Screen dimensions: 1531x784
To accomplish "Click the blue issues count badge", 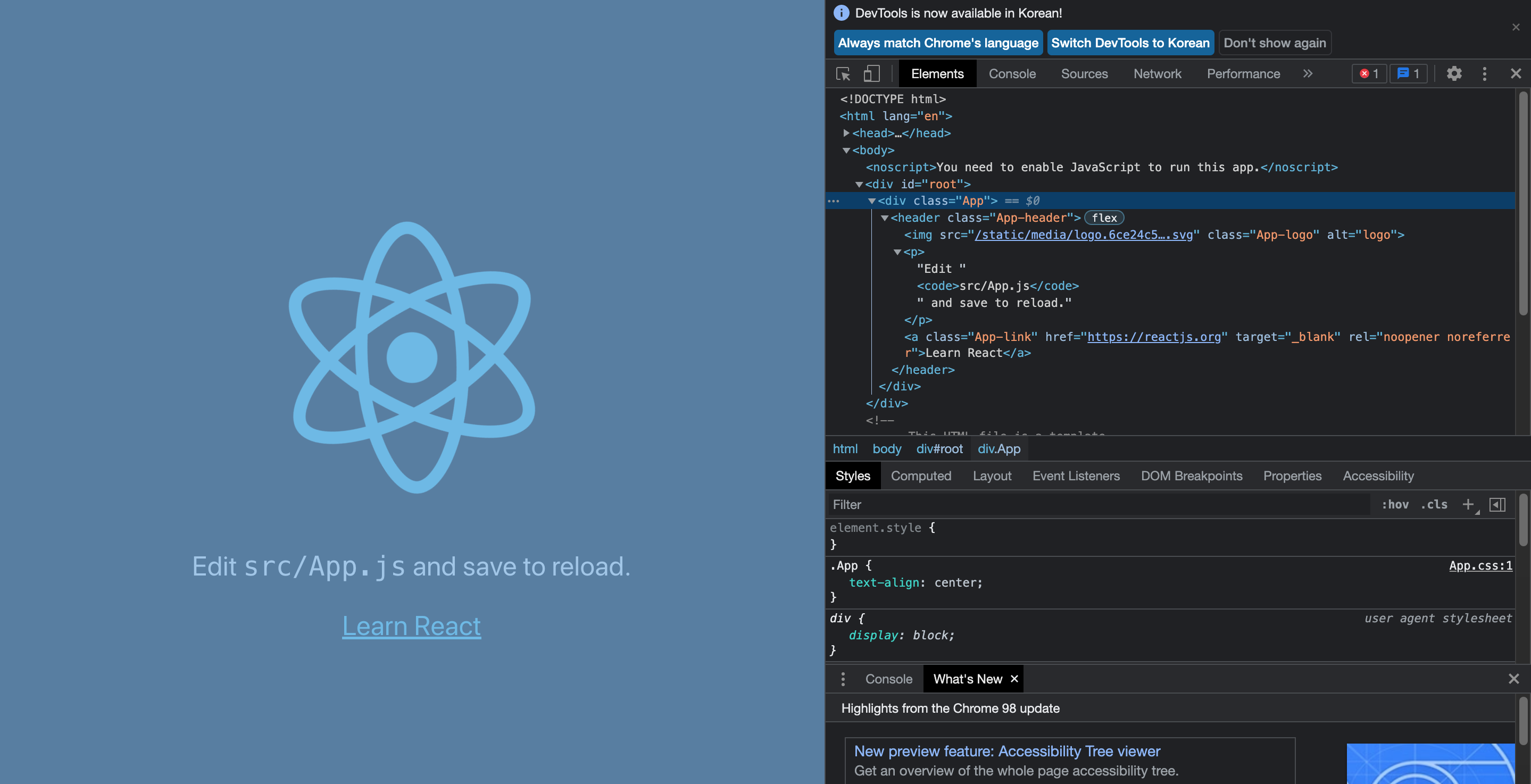I will [1408, 74].
